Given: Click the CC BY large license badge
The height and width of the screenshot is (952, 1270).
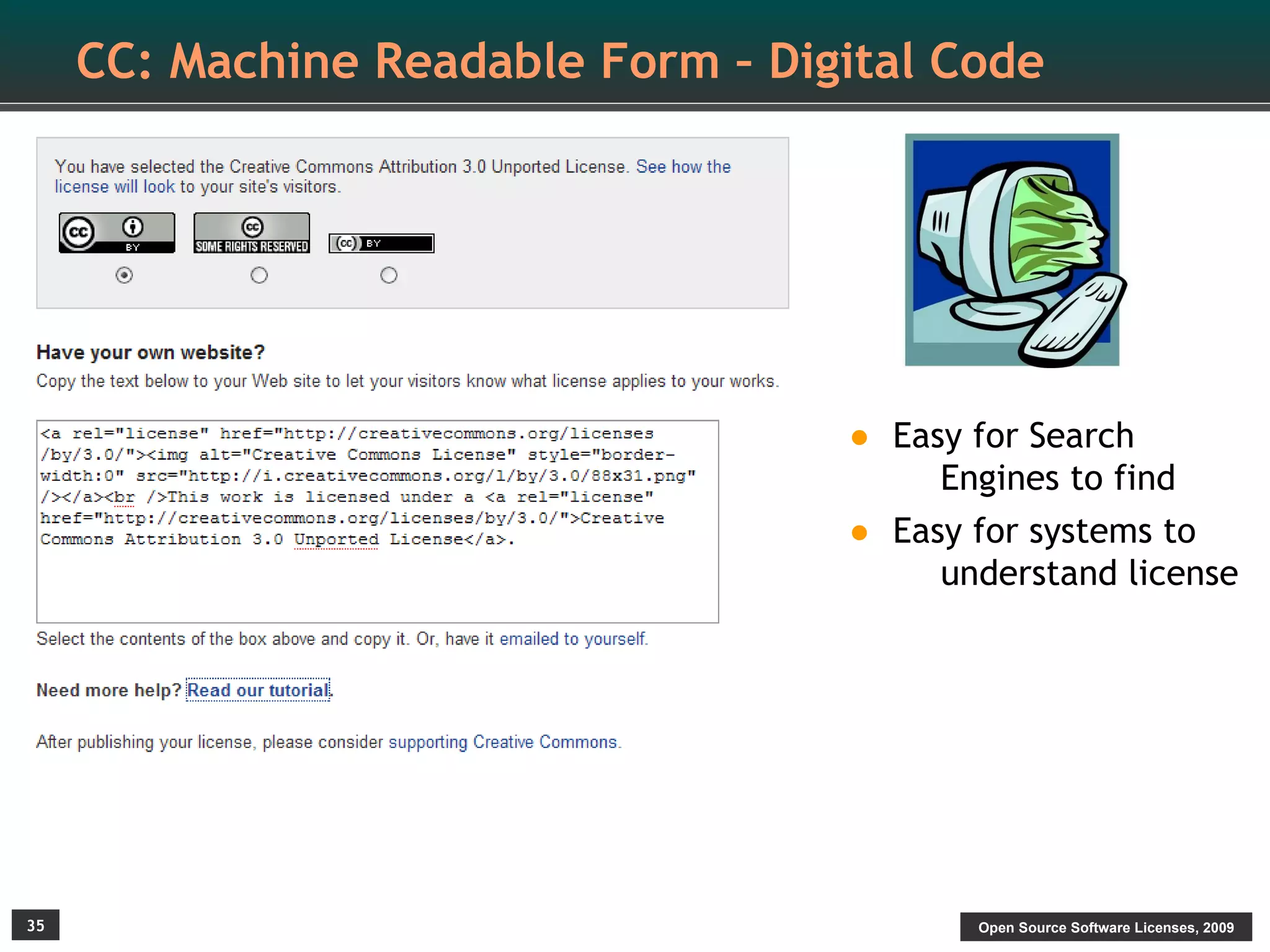Looking at the screenshot, I should point(117,232).
